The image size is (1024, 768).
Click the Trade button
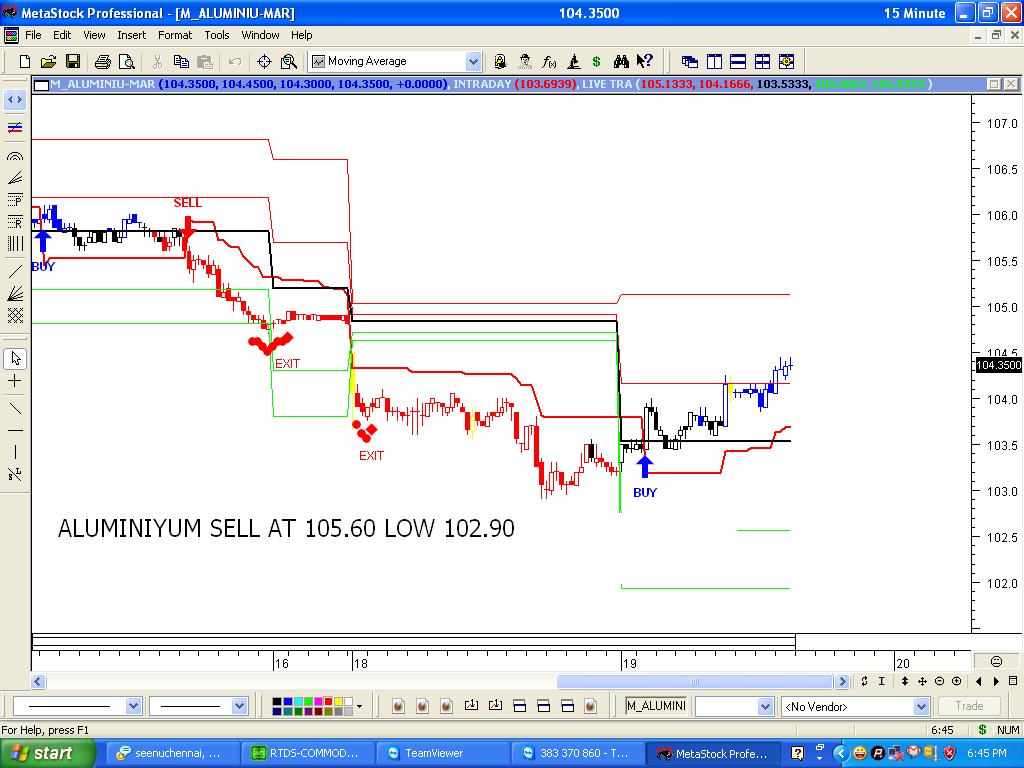(x=968, y=705)
